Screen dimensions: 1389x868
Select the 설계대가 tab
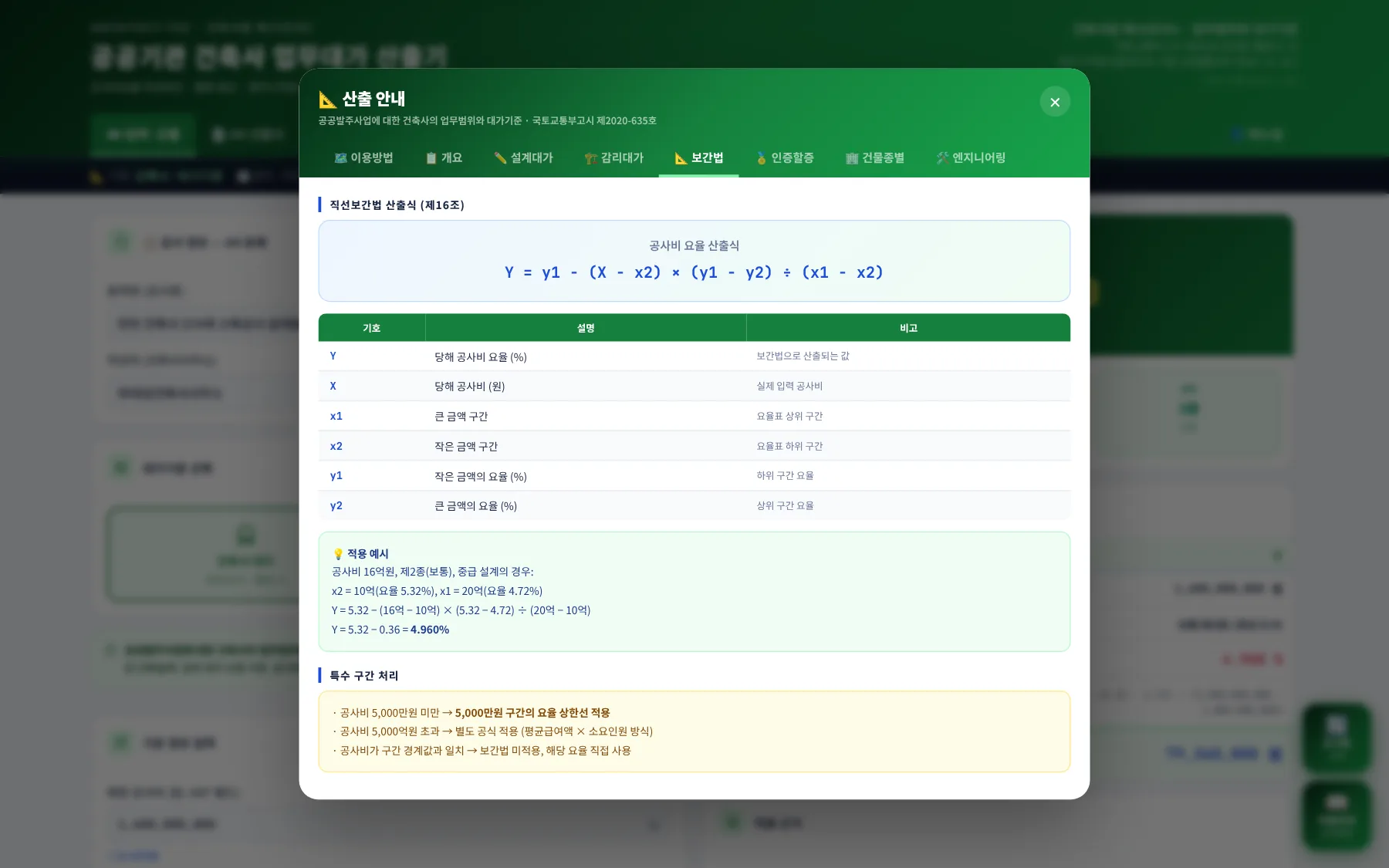tap(523, 157)
